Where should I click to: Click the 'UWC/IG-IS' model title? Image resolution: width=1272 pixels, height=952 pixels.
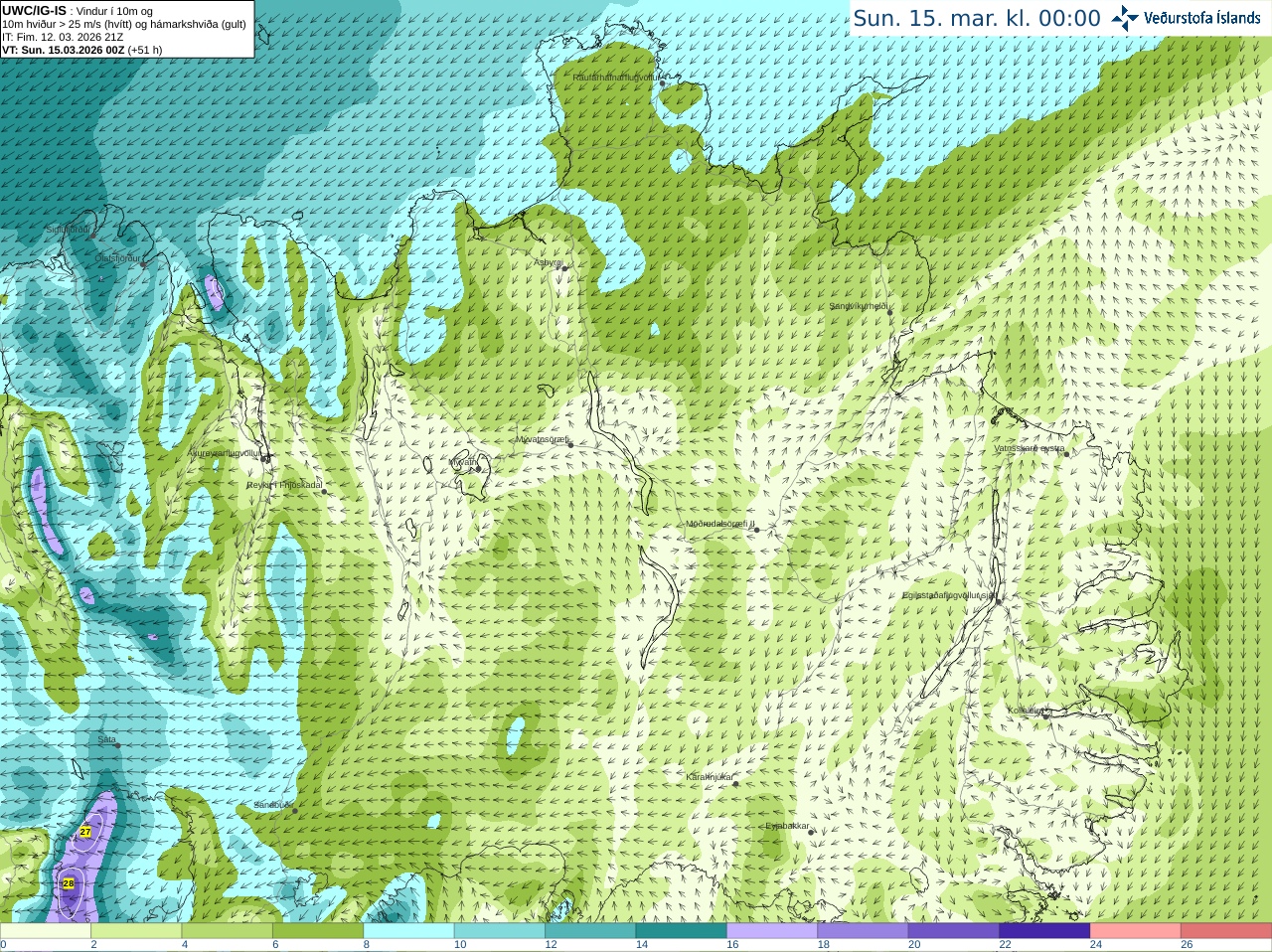tap(34, 10)
